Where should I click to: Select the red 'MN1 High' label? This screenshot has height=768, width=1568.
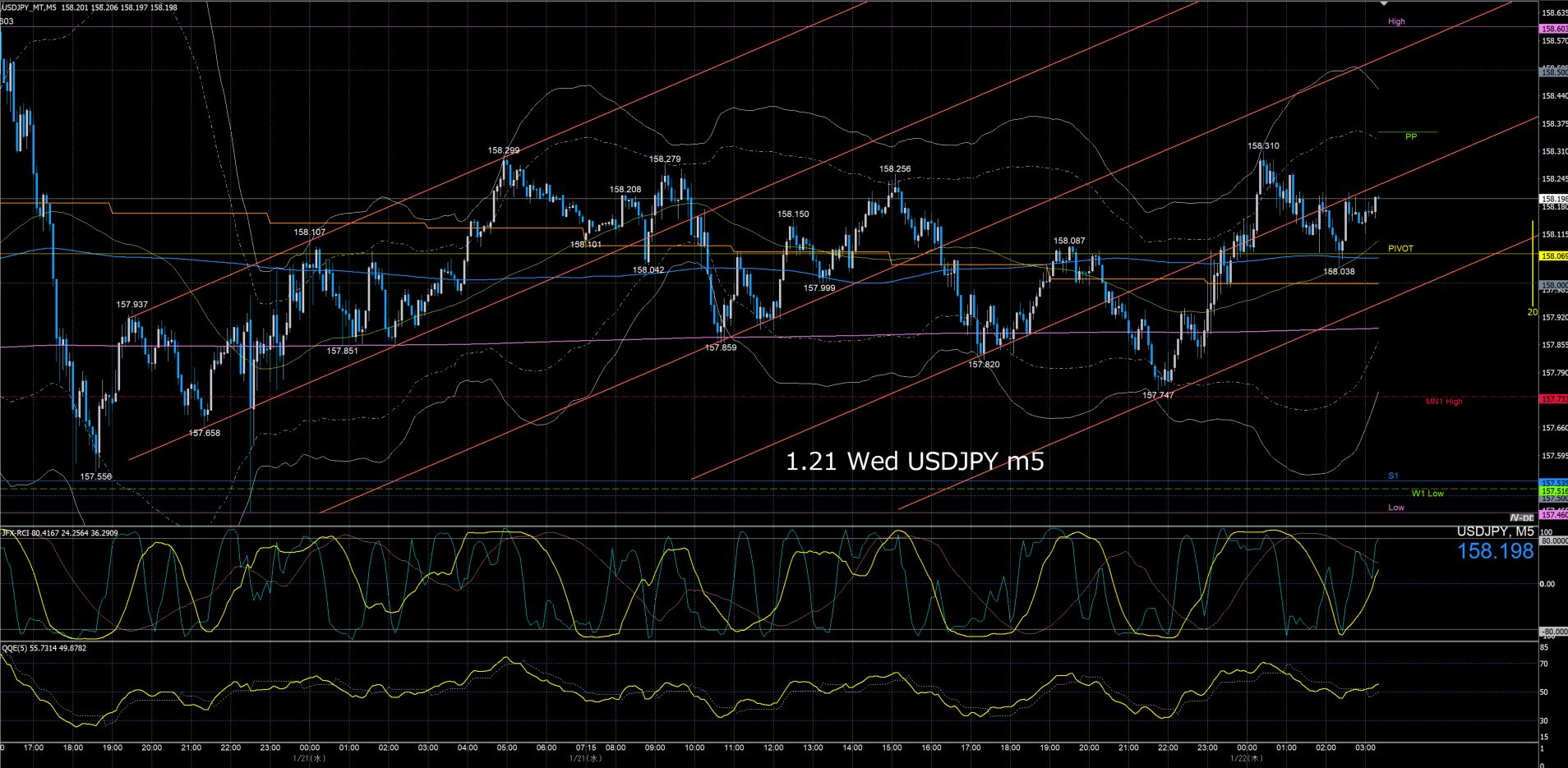click(x=1444, y=402)
